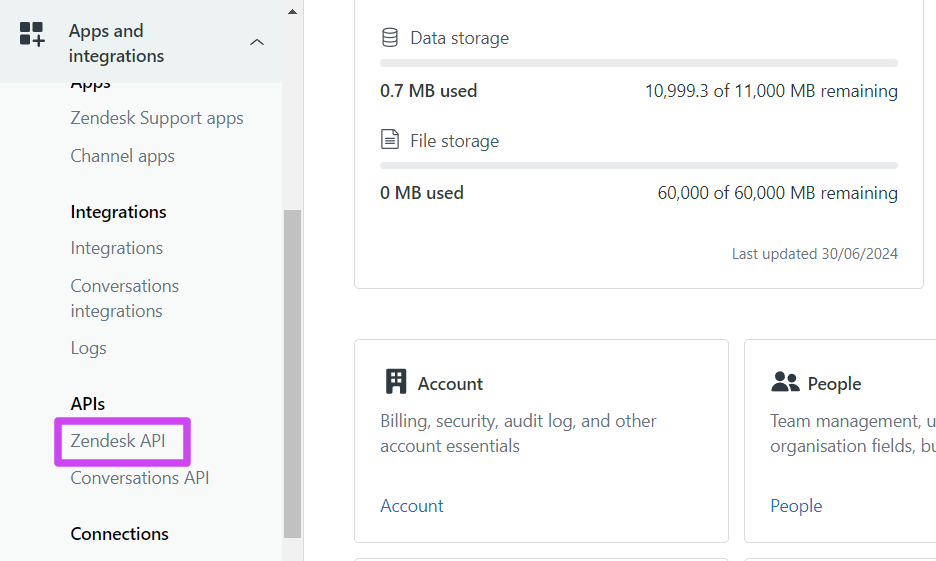Click the Data storage database icon
Viewport: 936px width, 561px height.
[390, 38]
